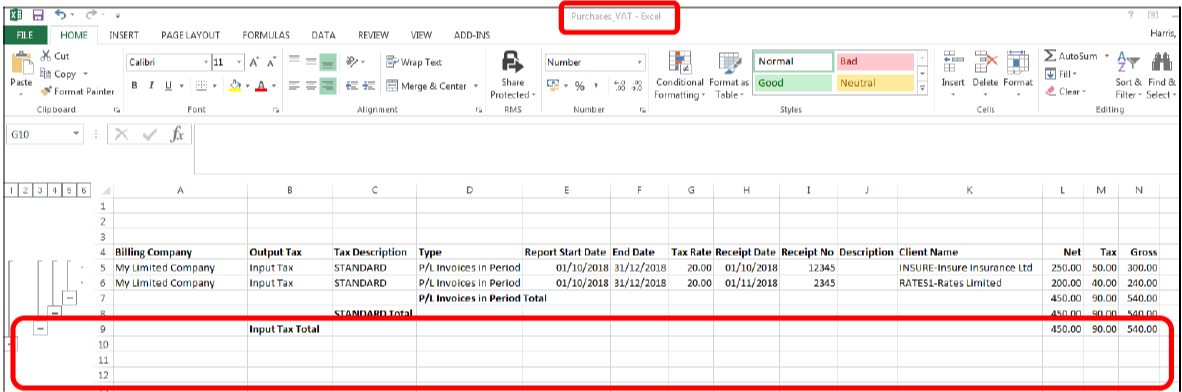Image resolution: width=1182 pixels, height=392 pixels.
Task: Show outline level 3
Action: (x=40, y=189)
